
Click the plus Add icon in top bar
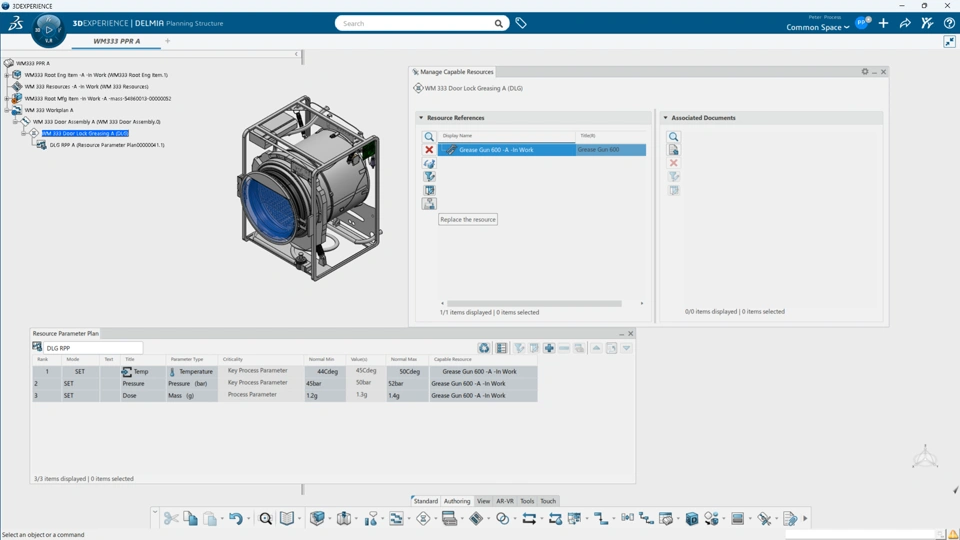[883, 23]
